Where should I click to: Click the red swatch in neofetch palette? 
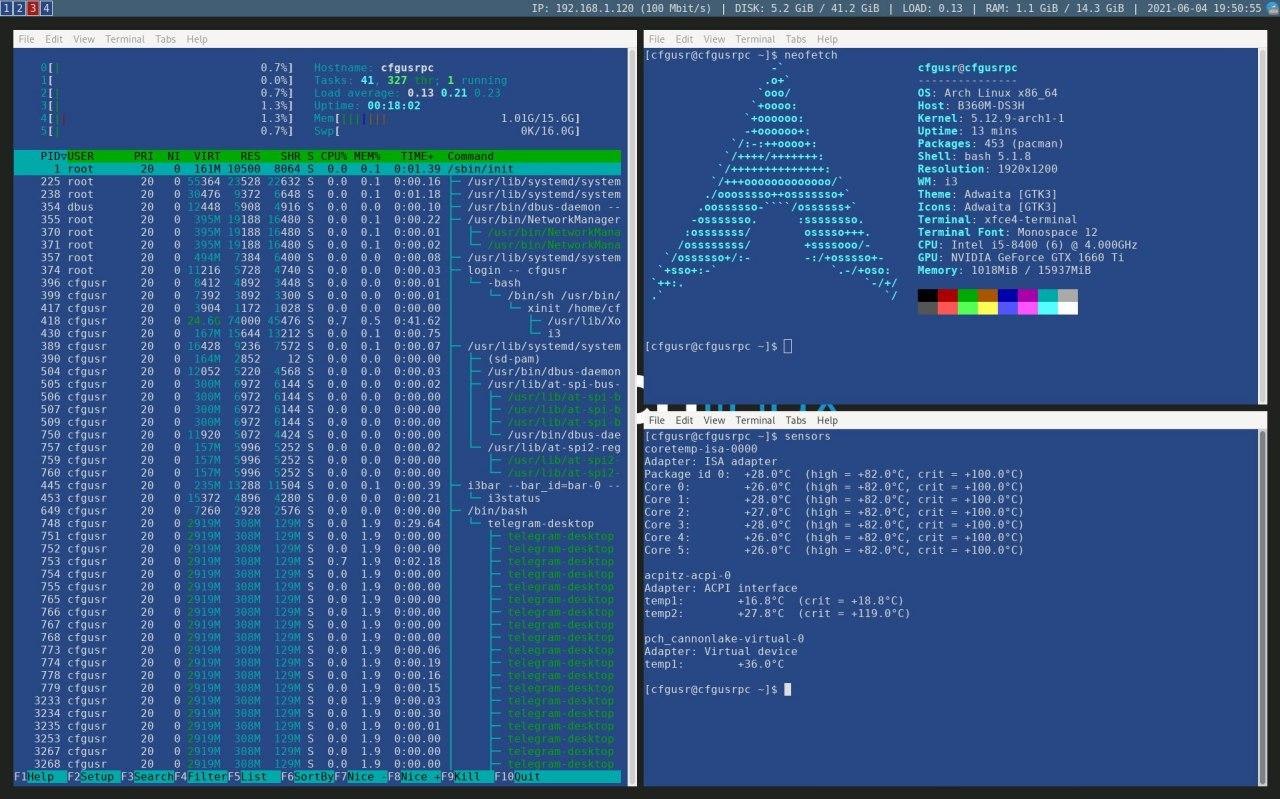click(x=947, y=295)
